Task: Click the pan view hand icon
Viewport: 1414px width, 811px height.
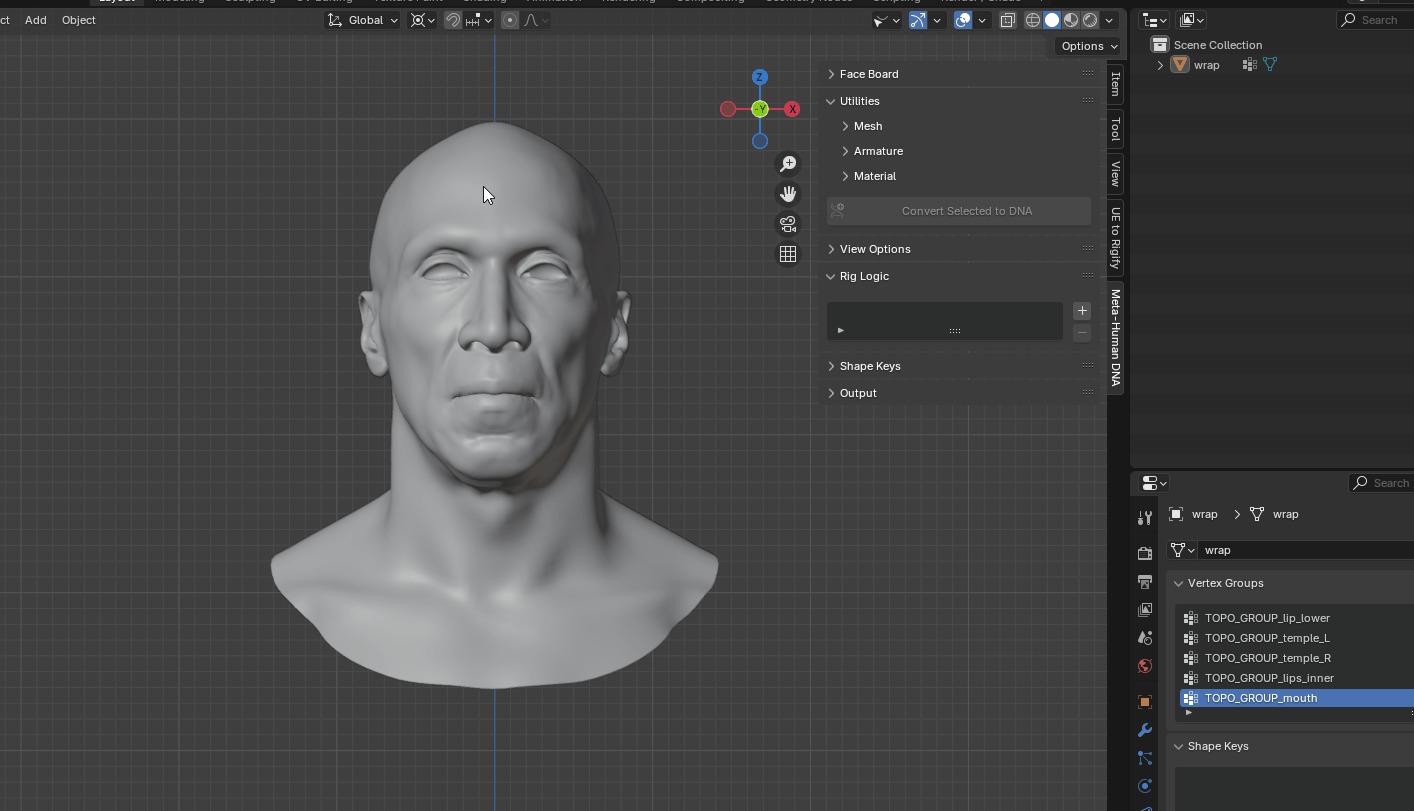Action: tap(788, 194)
